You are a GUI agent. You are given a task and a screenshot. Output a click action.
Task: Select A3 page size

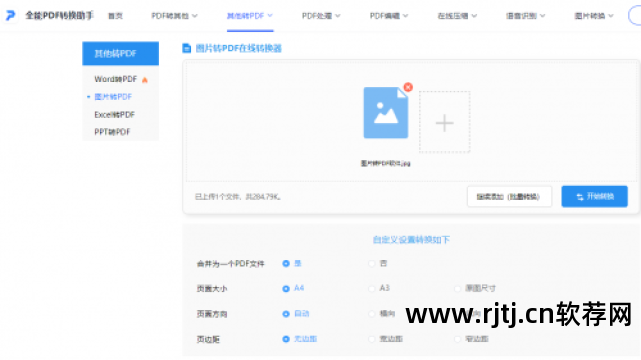click(x=379, y=288)
